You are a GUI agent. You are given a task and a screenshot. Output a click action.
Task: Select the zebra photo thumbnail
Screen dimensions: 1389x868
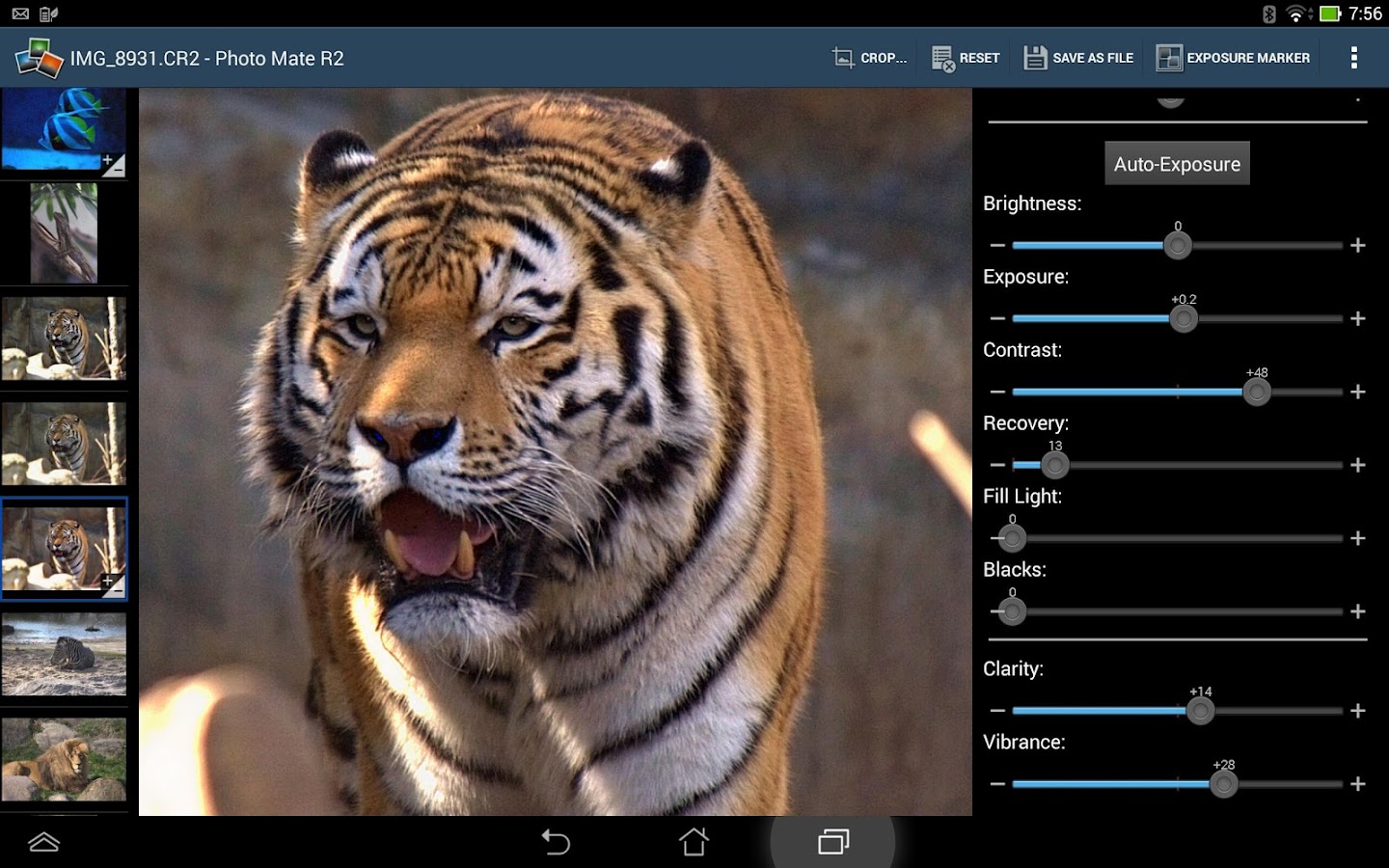(x=64, y=655)
